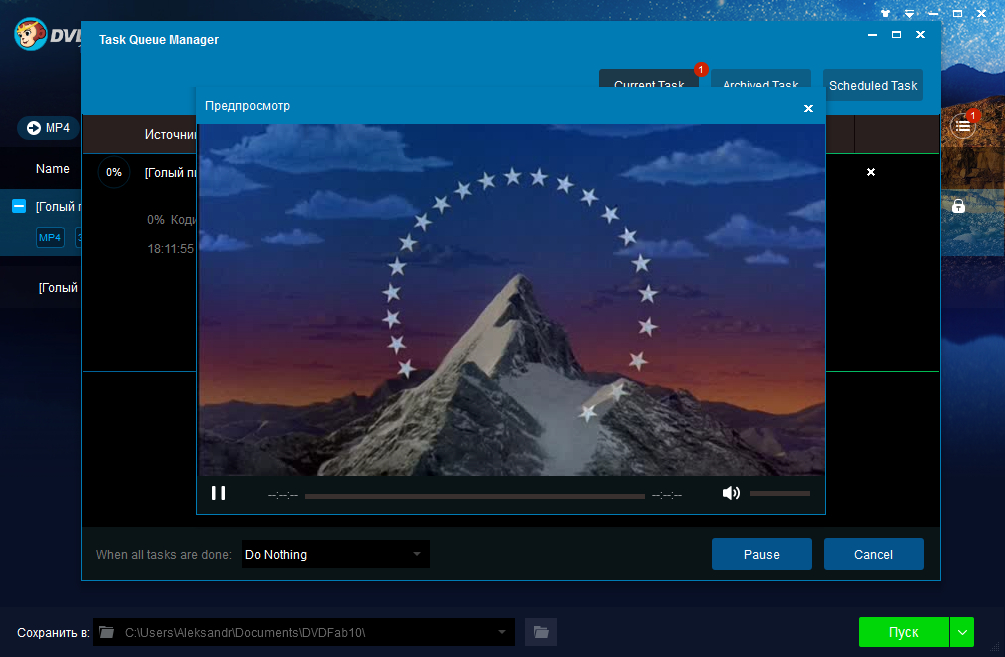
Task: Click the padlock icon on the right
Action: click(x=958, y=206)
